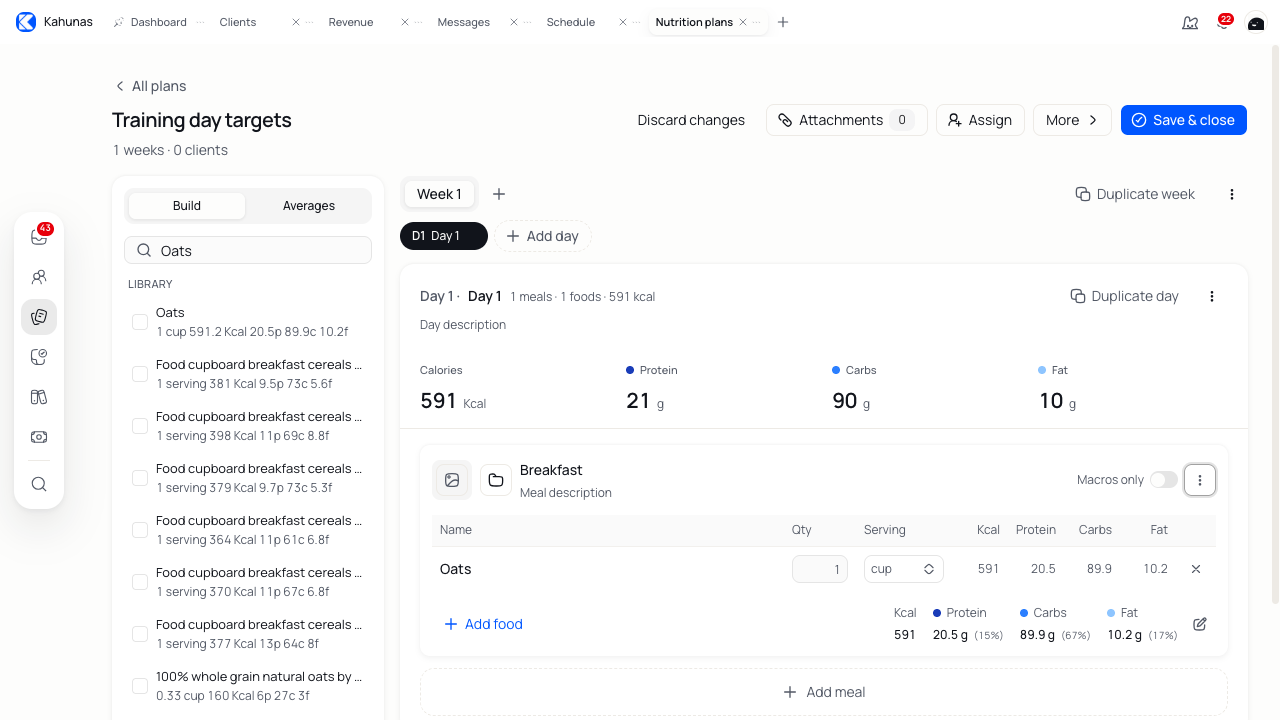Toggle the Macros only switch

pos(1163,480)
